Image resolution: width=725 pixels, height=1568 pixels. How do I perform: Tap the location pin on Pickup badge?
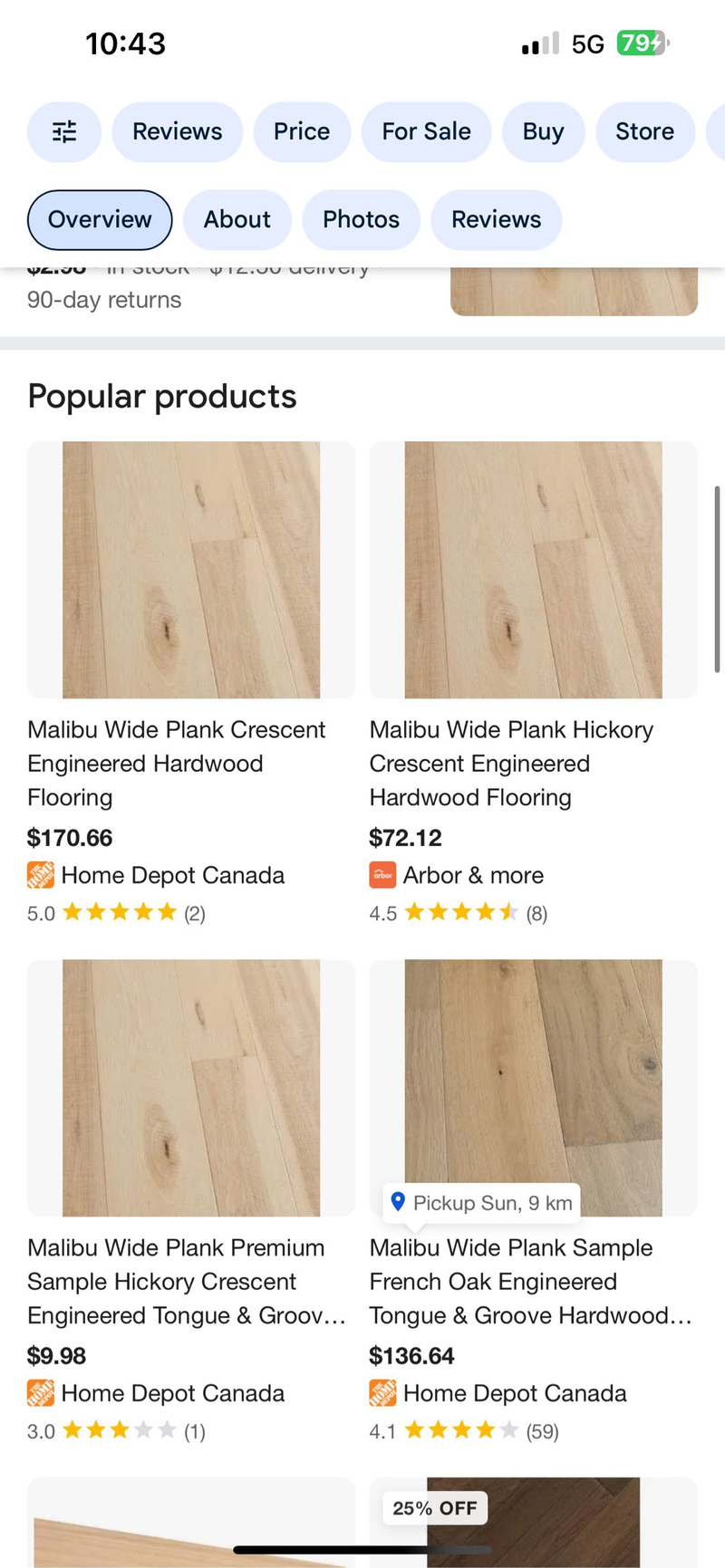point(397,1202)
